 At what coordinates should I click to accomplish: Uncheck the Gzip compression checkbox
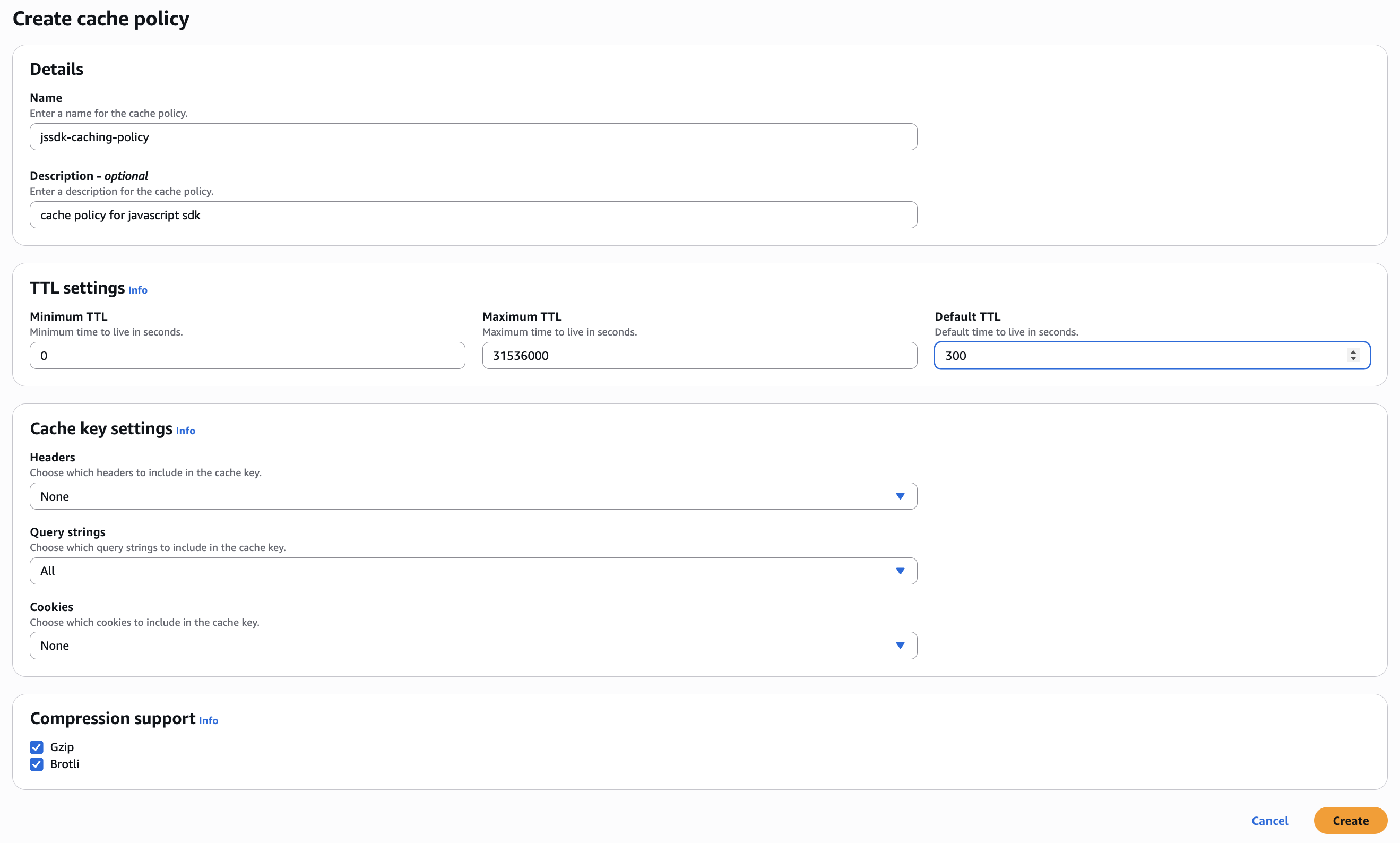point(36,747)
